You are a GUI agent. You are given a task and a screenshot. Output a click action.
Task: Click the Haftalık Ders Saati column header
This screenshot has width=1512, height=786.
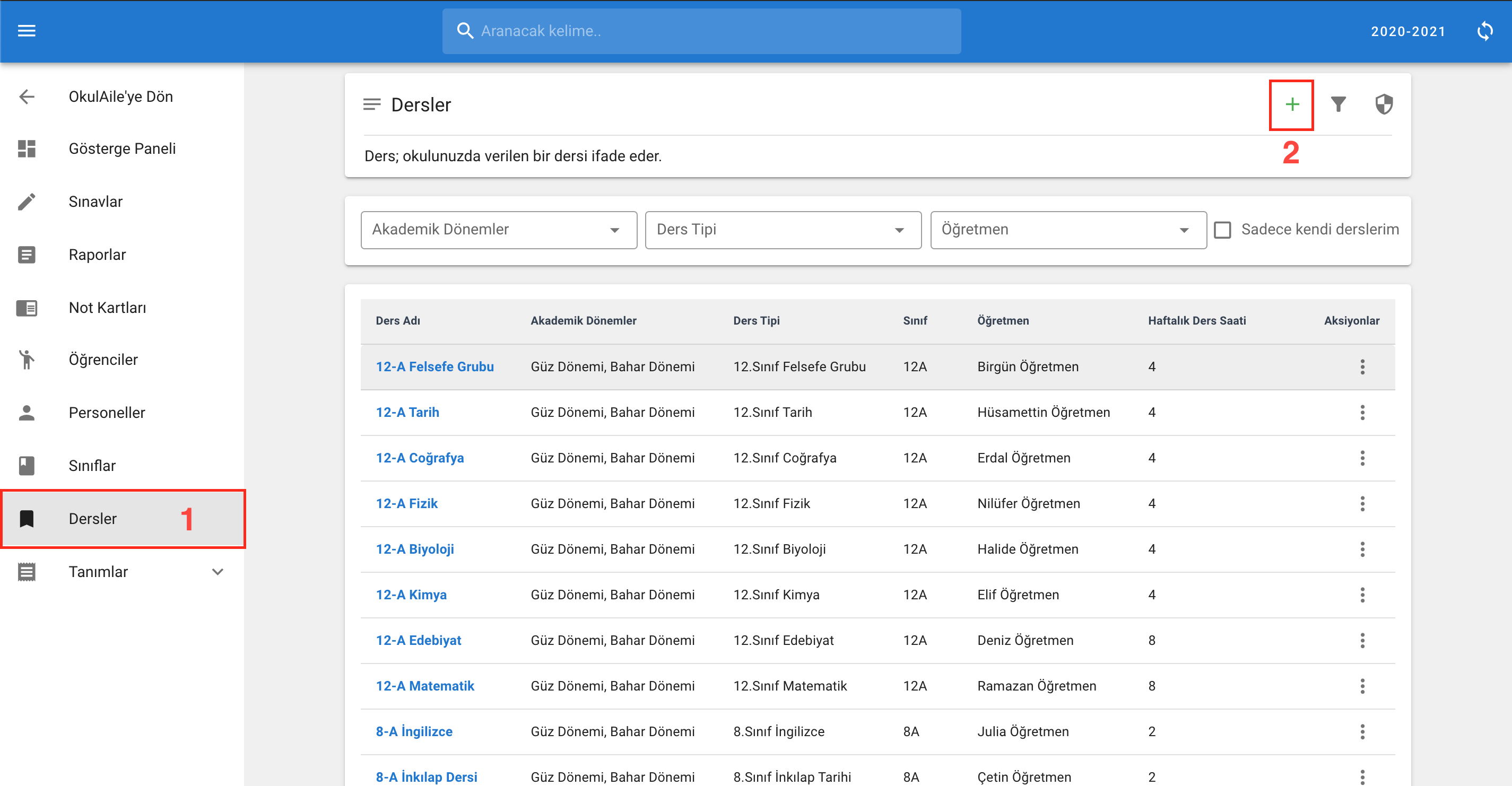pyautogui.click(x=1197, y=321)
